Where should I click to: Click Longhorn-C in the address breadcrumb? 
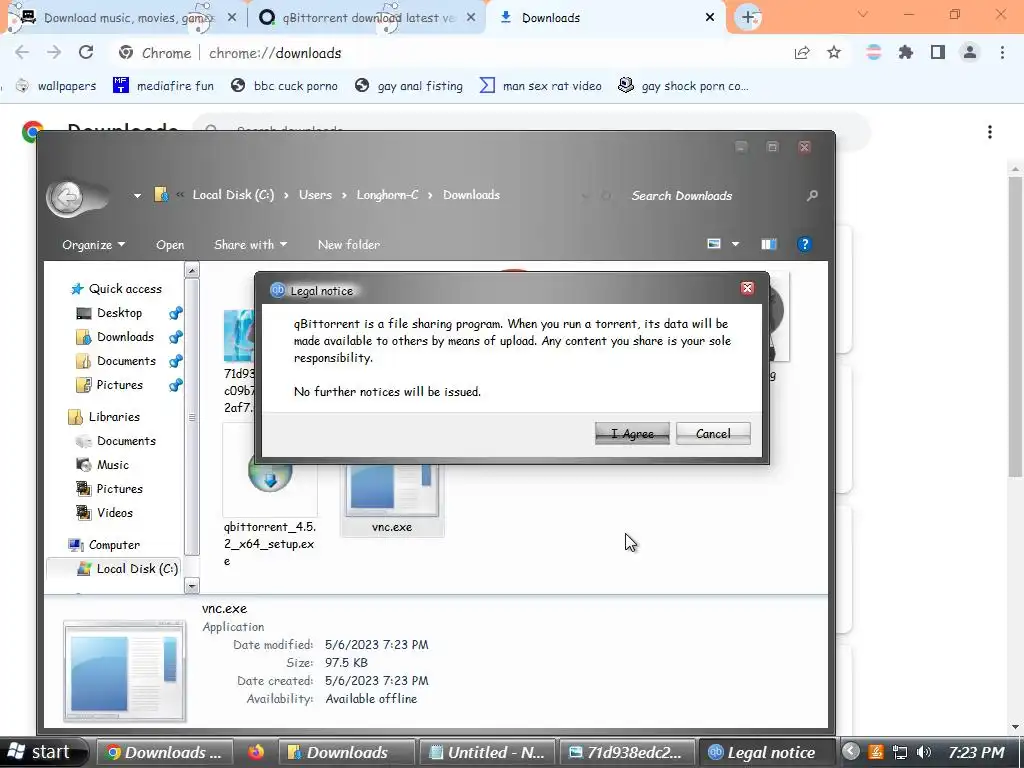pos(387,195)
